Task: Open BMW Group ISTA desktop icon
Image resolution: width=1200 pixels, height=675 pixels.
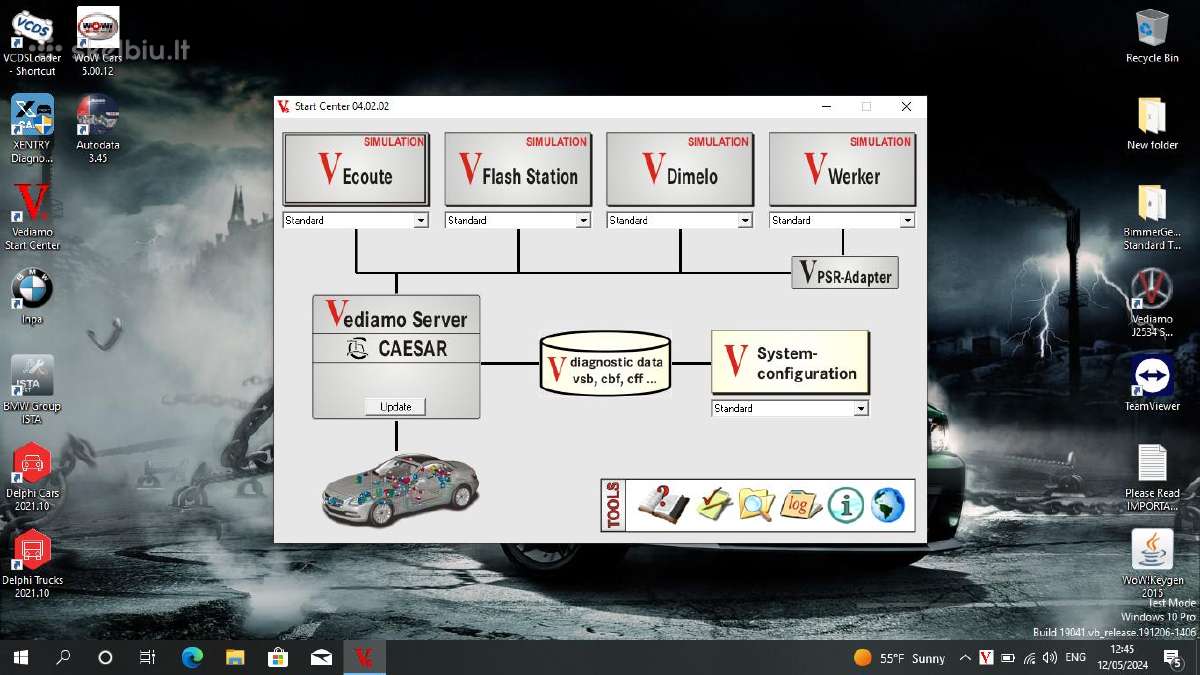Action: click(x=32, y=390)
